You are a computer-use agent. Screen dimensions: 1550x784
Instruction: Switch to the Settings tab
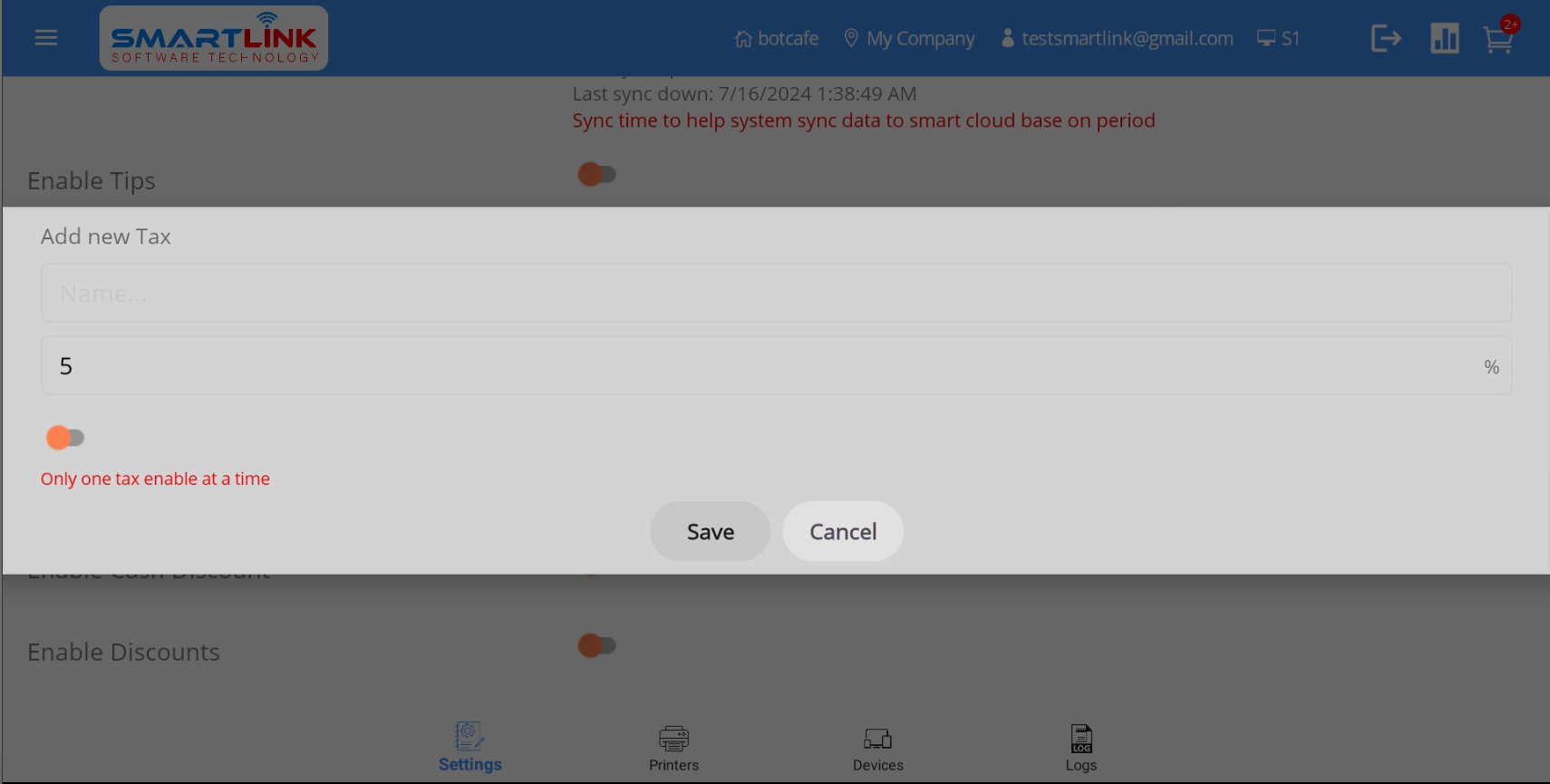[x=470, y=748]
